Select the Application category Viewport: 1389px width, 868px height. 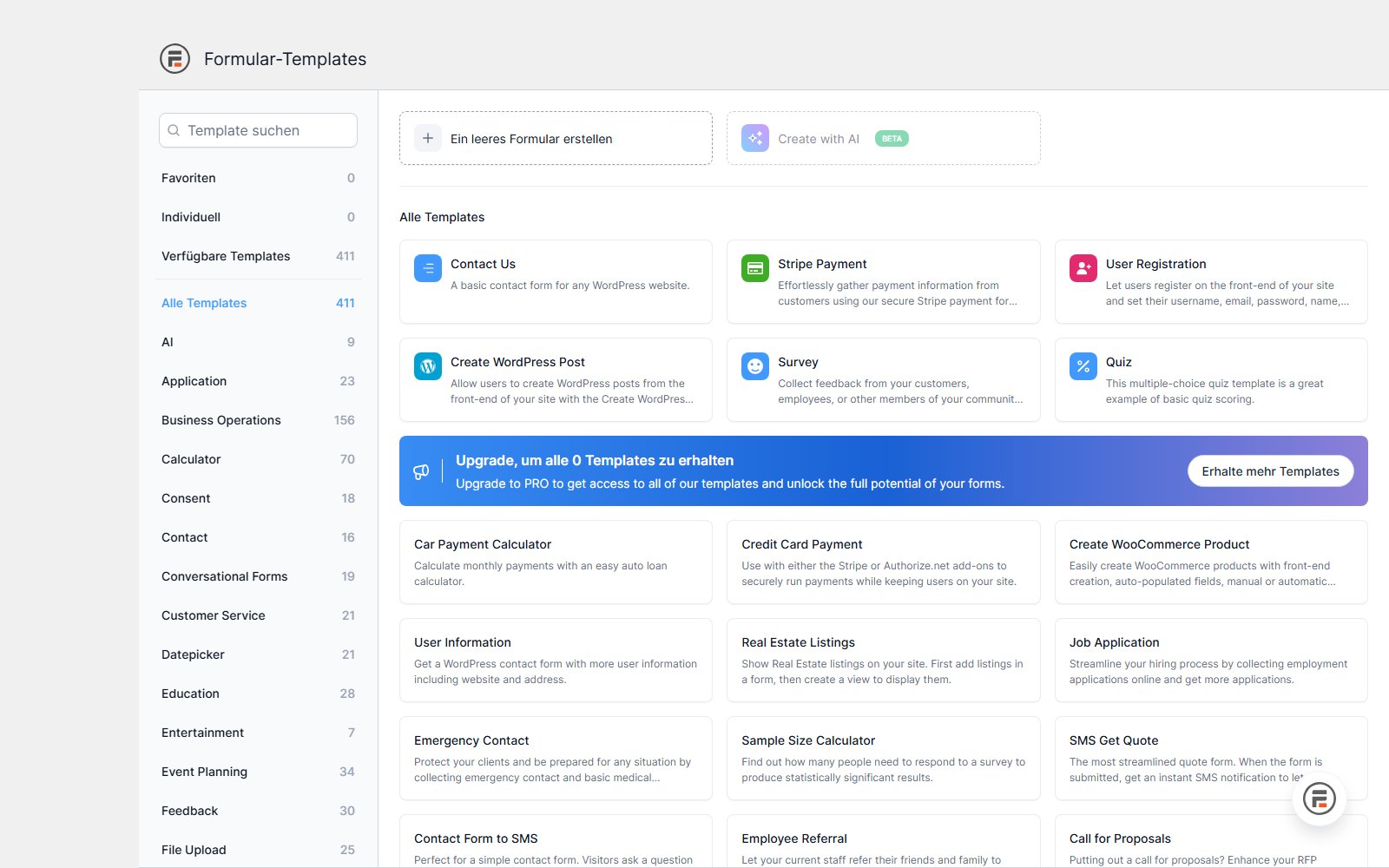click(x=258, y=381)
